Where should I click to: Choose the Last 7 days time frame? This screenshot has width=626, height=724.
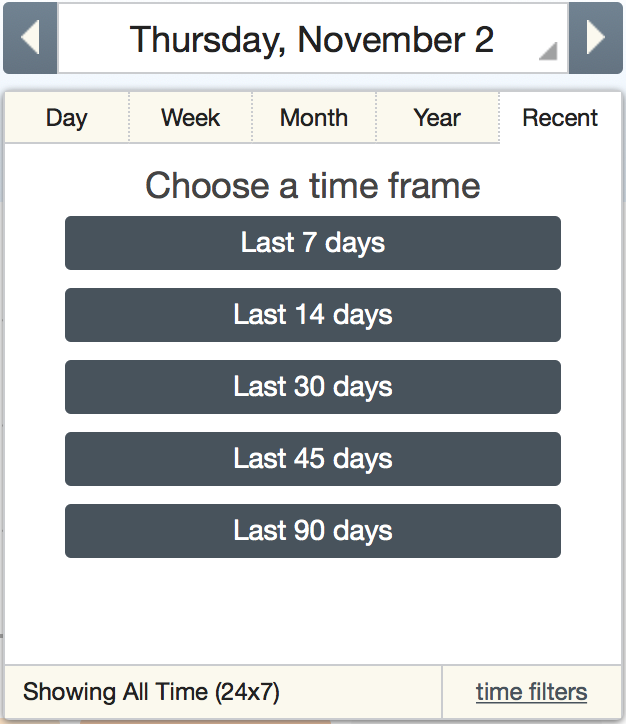(x=313, y=243)
